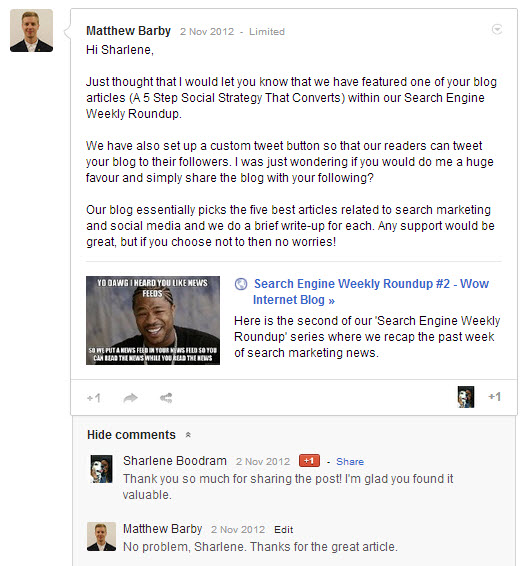522x566 pixels.
Task: Toggle the red +1 on Sharlene's comment
Action: pos(309,461)
